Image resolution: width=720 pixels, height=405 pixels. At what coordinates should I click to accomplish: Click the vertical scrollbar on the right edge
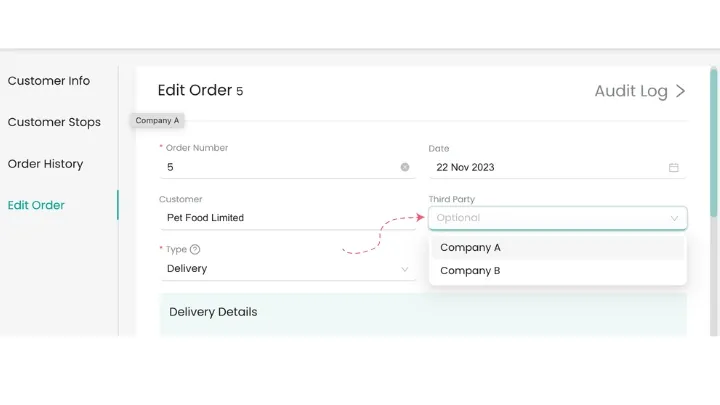point(713,140)
